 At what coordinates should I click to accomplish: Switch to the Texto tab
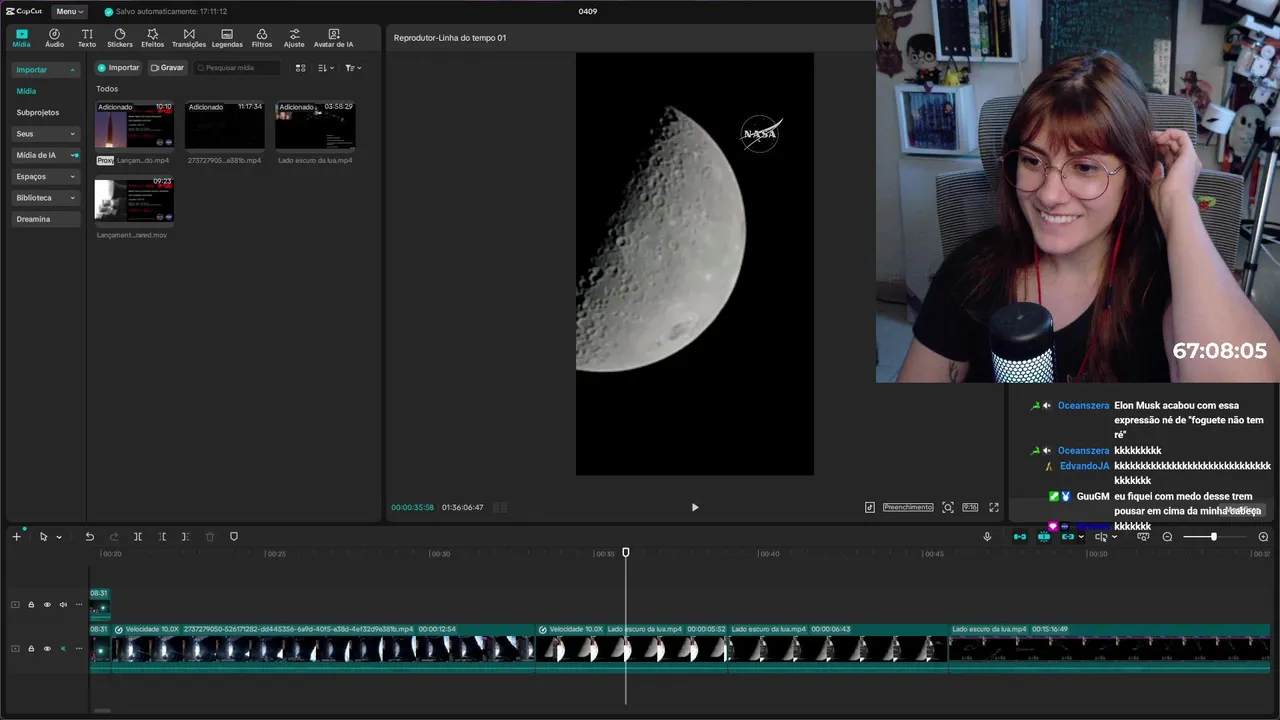tap(87, 38)
